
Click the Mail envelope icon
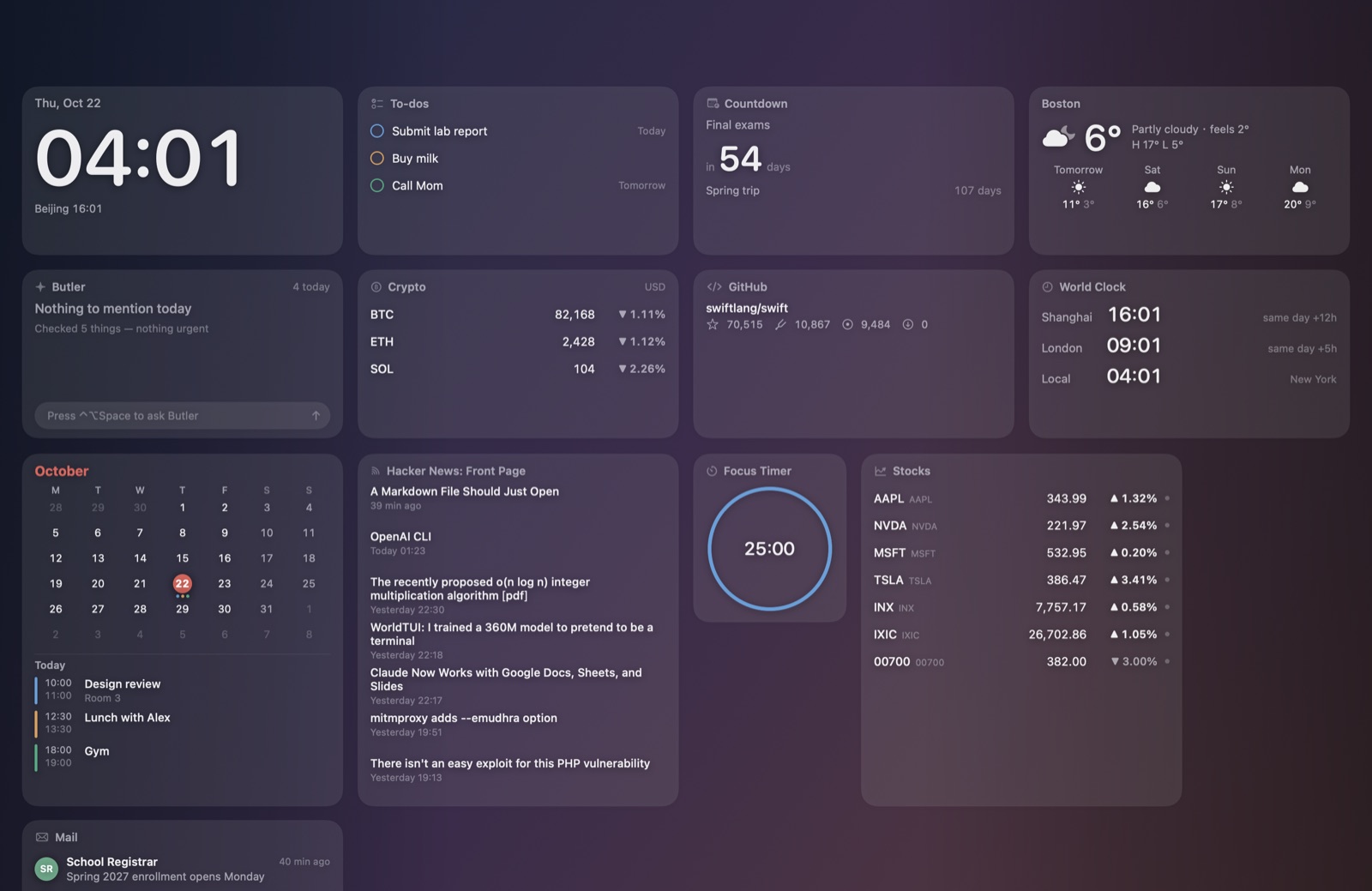(42, 838)
